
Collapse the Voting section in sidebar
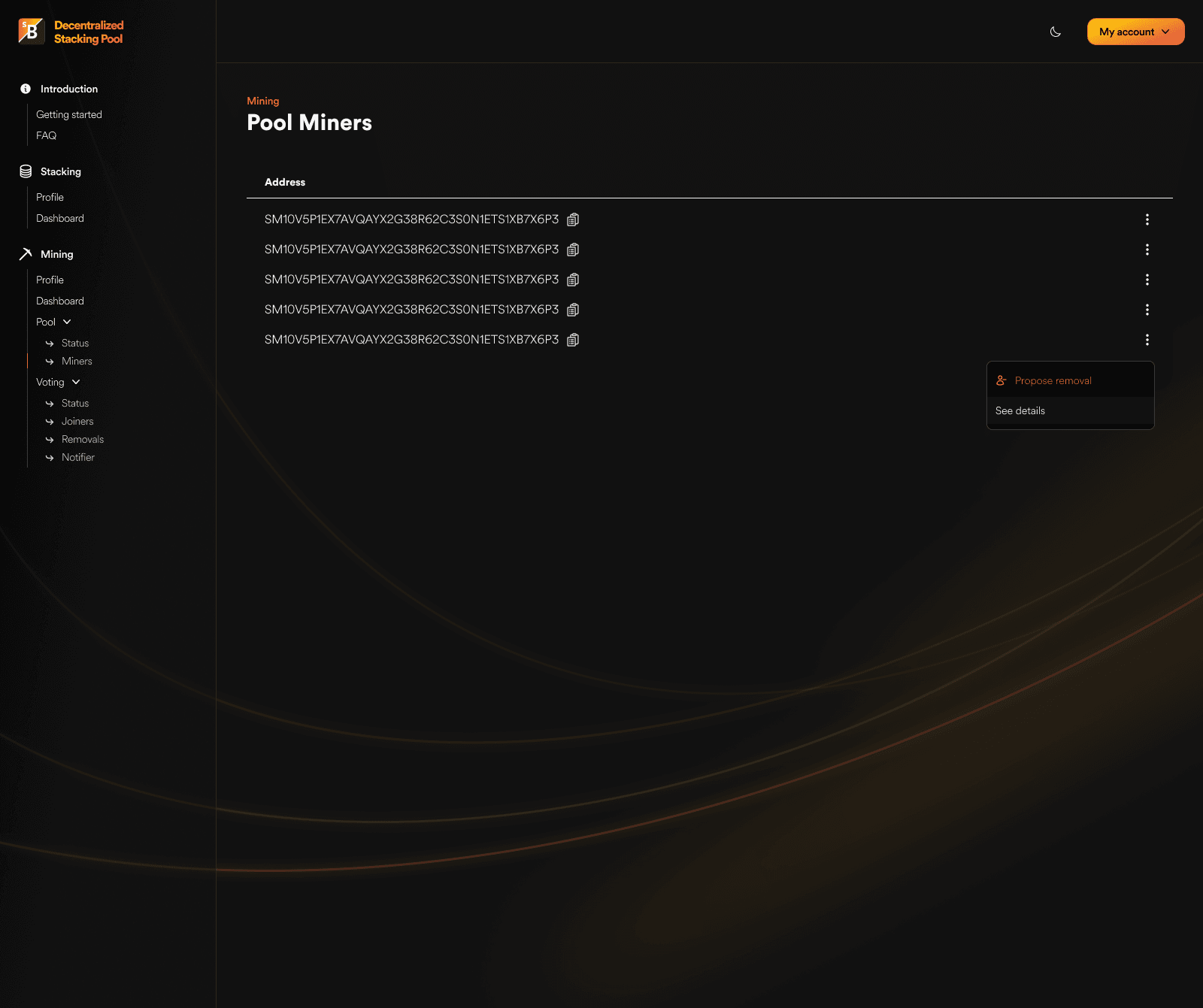click(76, 382)
